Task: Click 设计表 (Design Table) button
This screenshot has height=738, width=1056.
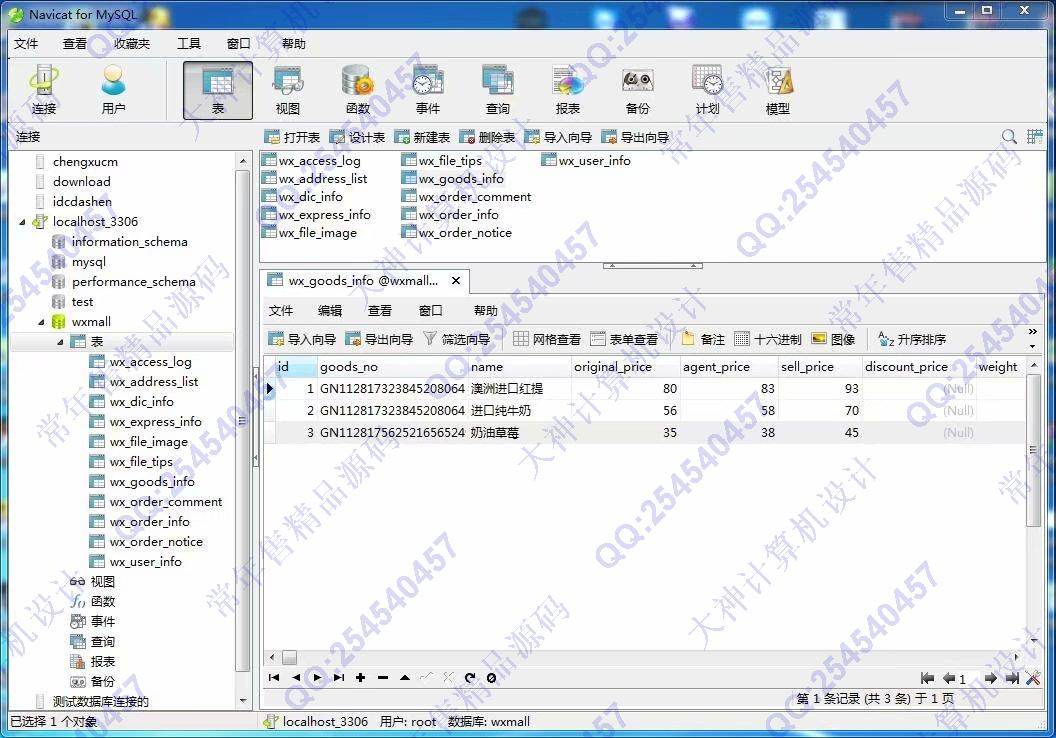Action: click(x=357, y=137)
